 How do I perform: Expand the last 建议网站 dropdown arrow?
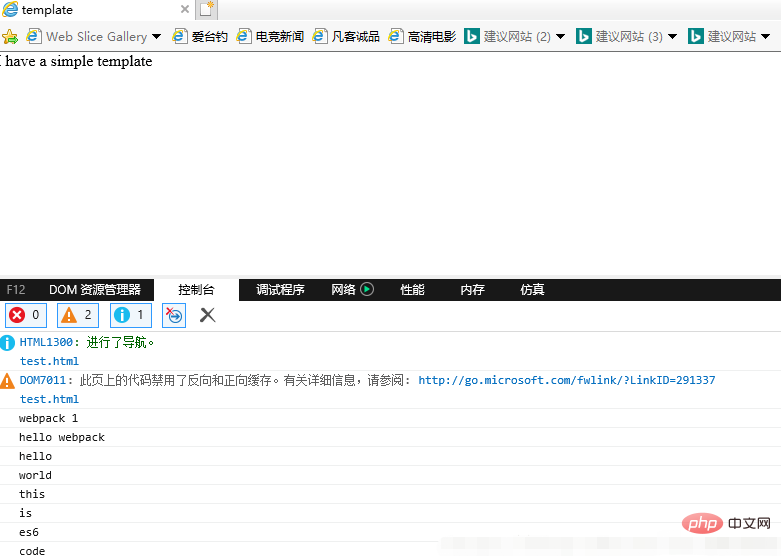(766, 36)
